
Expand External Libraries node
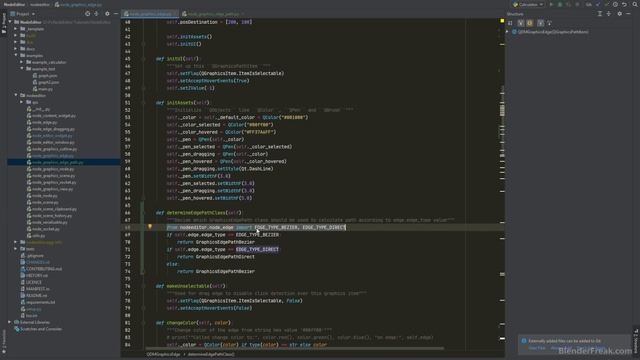[x=10, y=322]
